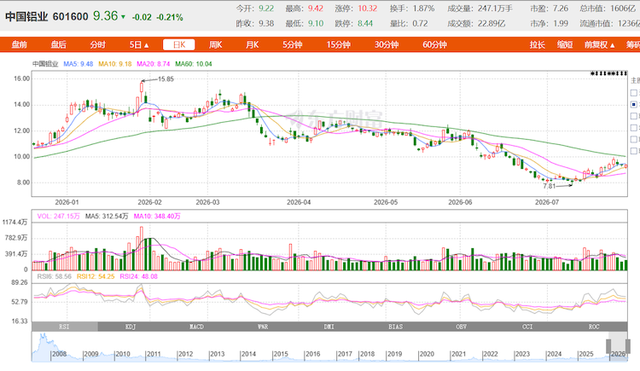Select the ROC indicator tab
Screen dimensions: 640x371
594,327
